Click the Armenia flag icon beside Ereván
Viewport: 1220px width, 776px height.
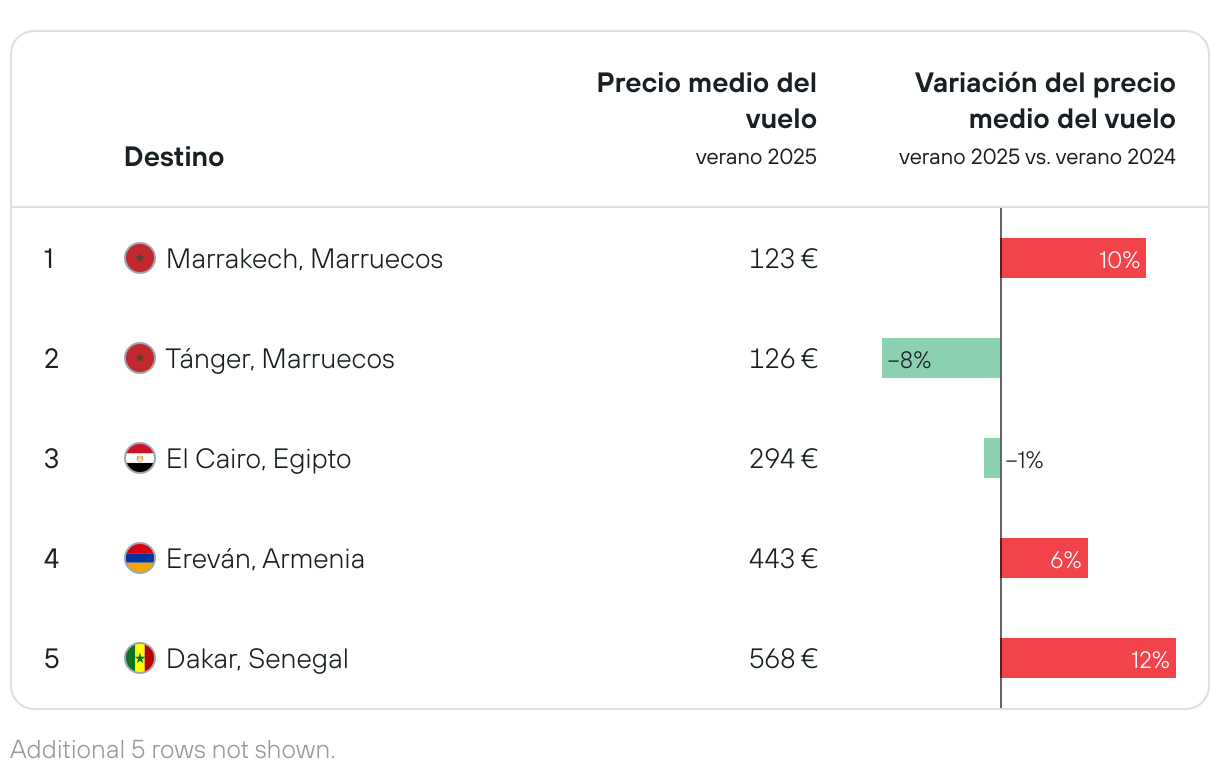140,558
